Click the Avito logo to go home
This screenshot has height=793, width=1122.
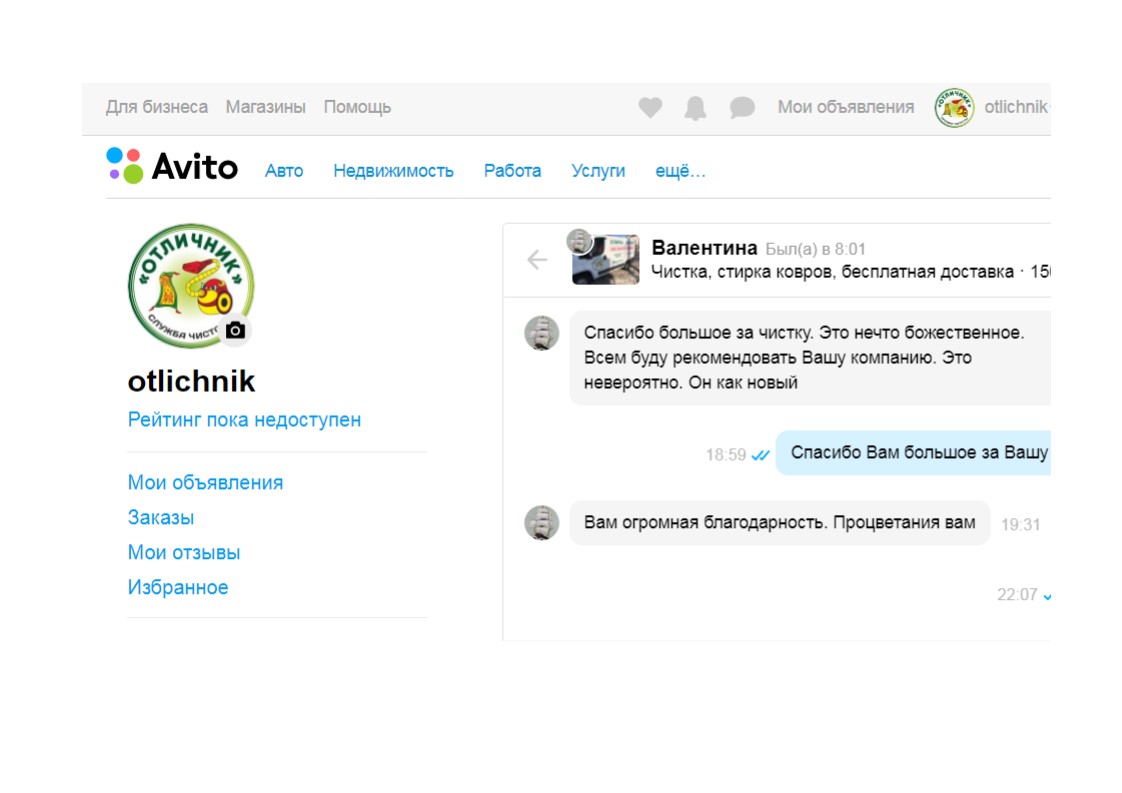click(x=172, y=167)
